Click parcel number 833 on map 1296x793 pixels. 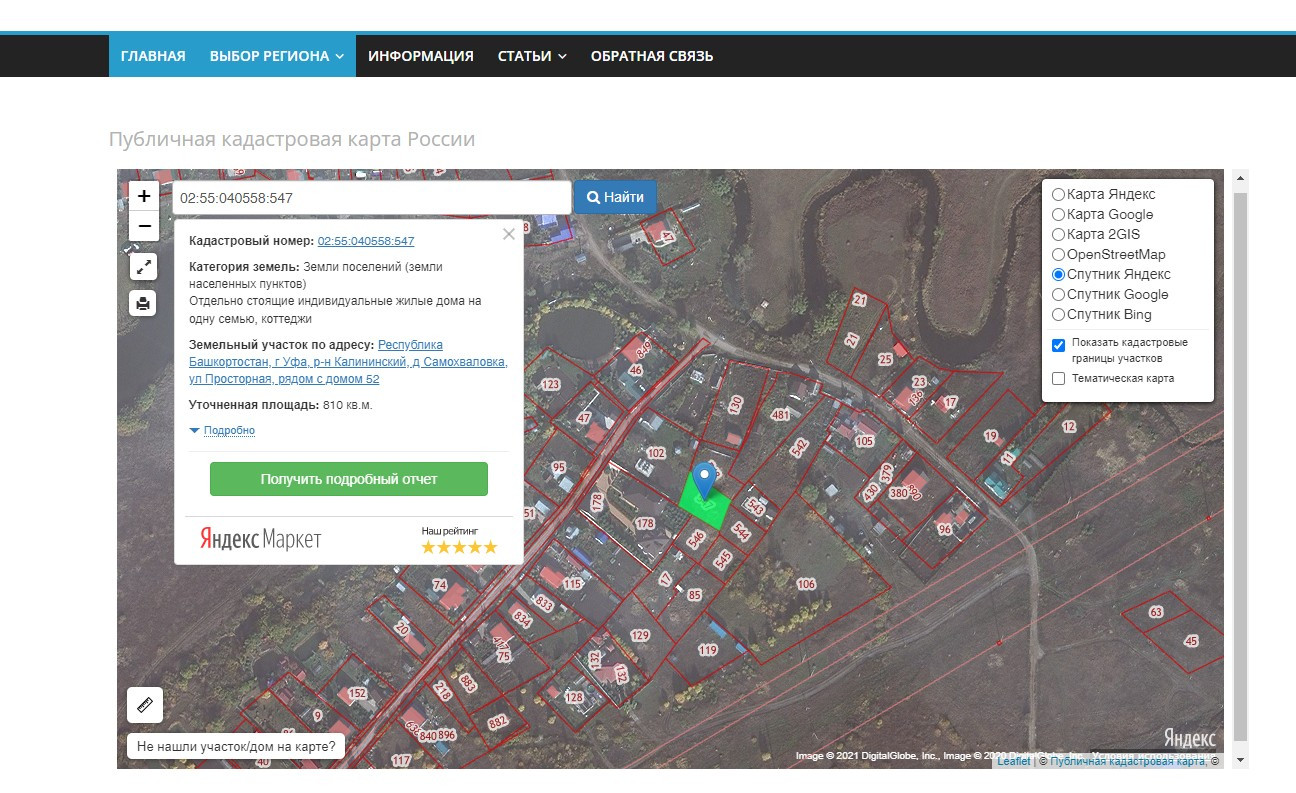544,603
